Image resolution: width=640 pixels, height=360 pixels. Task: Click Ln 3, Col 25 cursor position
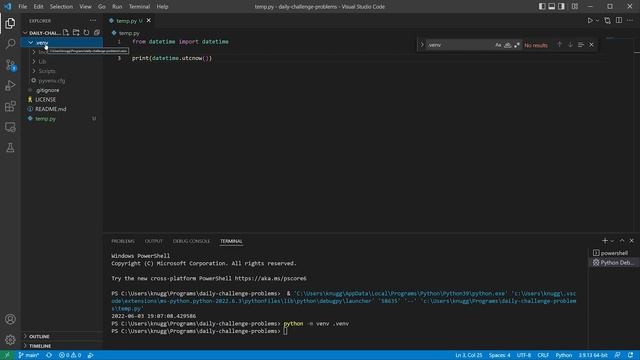click(x=469, y=355)
